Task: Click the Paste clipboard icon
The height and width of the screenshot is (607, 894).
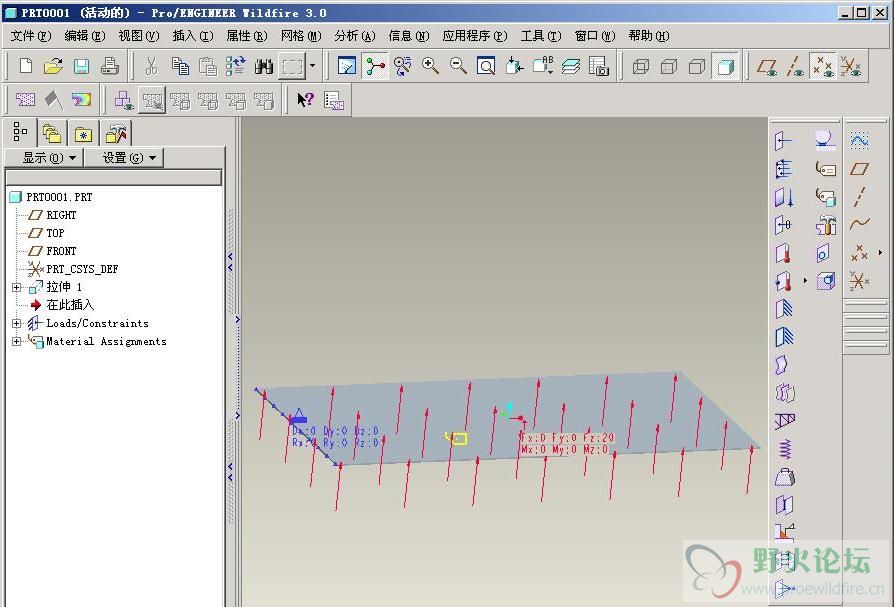Action: 208,66
